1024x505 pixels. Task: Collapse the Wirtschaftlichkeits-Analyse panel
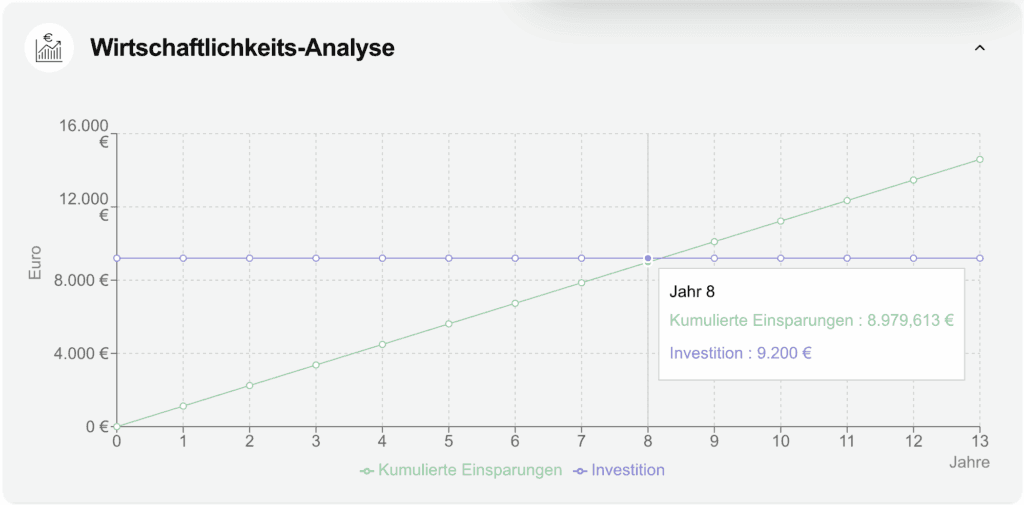click(x=980, y=48)
